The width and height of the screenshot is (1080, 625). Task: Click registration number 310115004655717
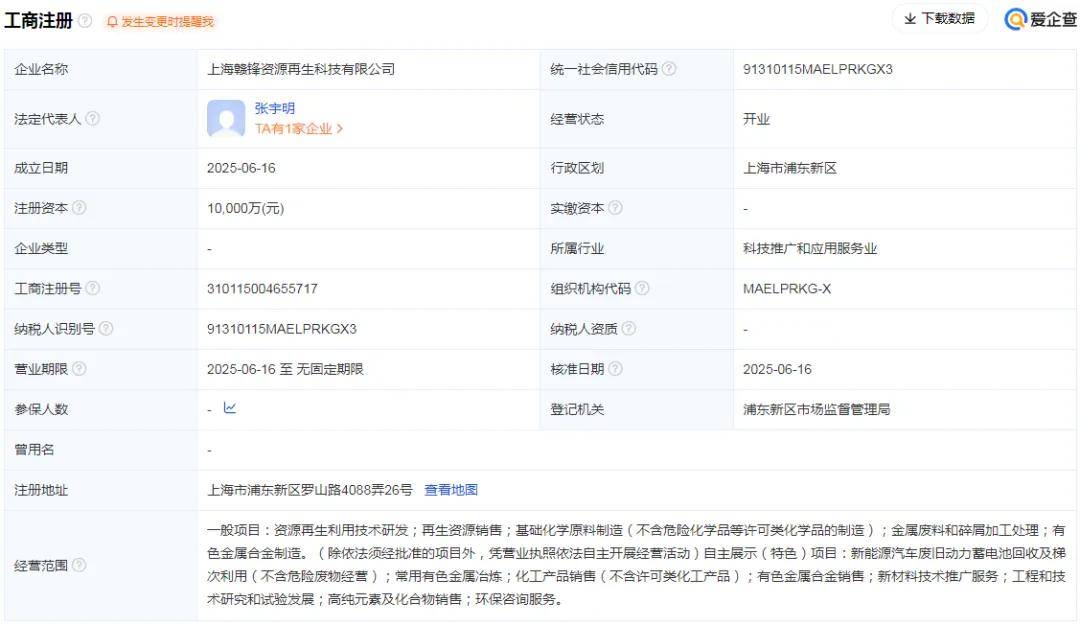point(262,289)
